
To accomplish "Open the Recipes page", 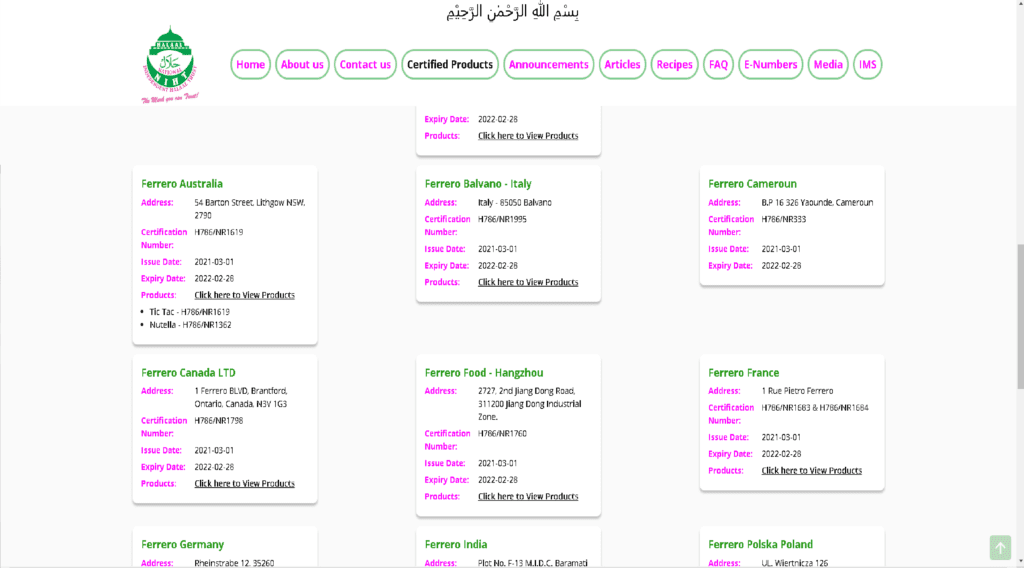I will pyautogui.click(x=674, y=65).
